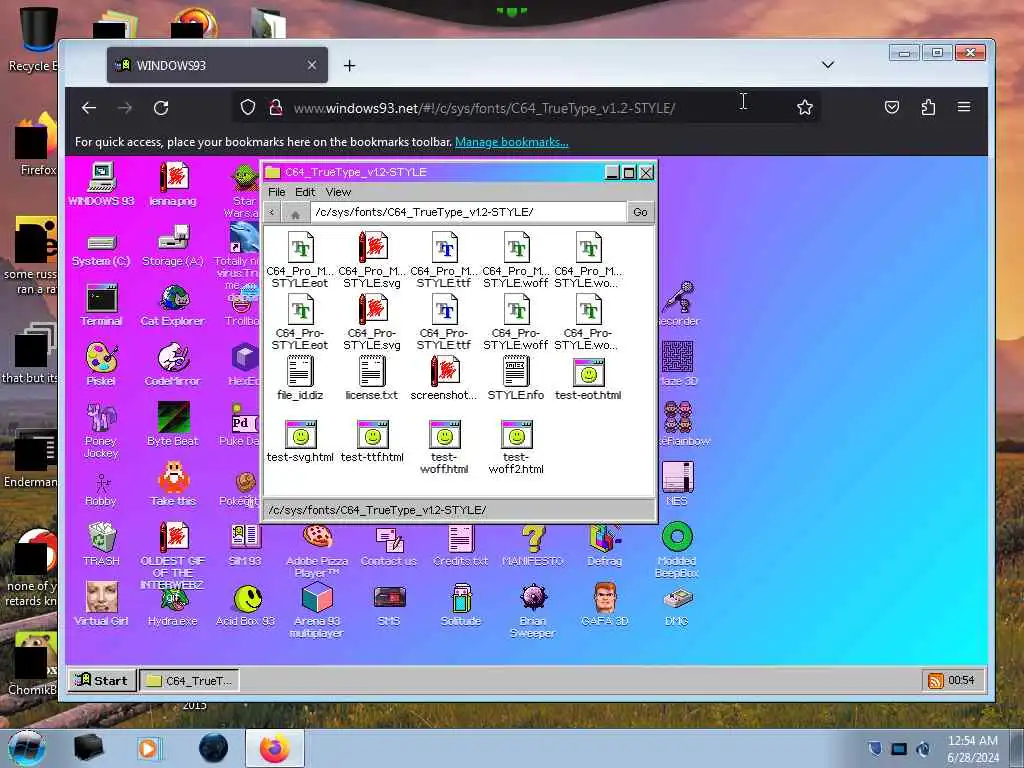Open test-ttf.html file
The image size is (1024, 768).
click(372, 441)
